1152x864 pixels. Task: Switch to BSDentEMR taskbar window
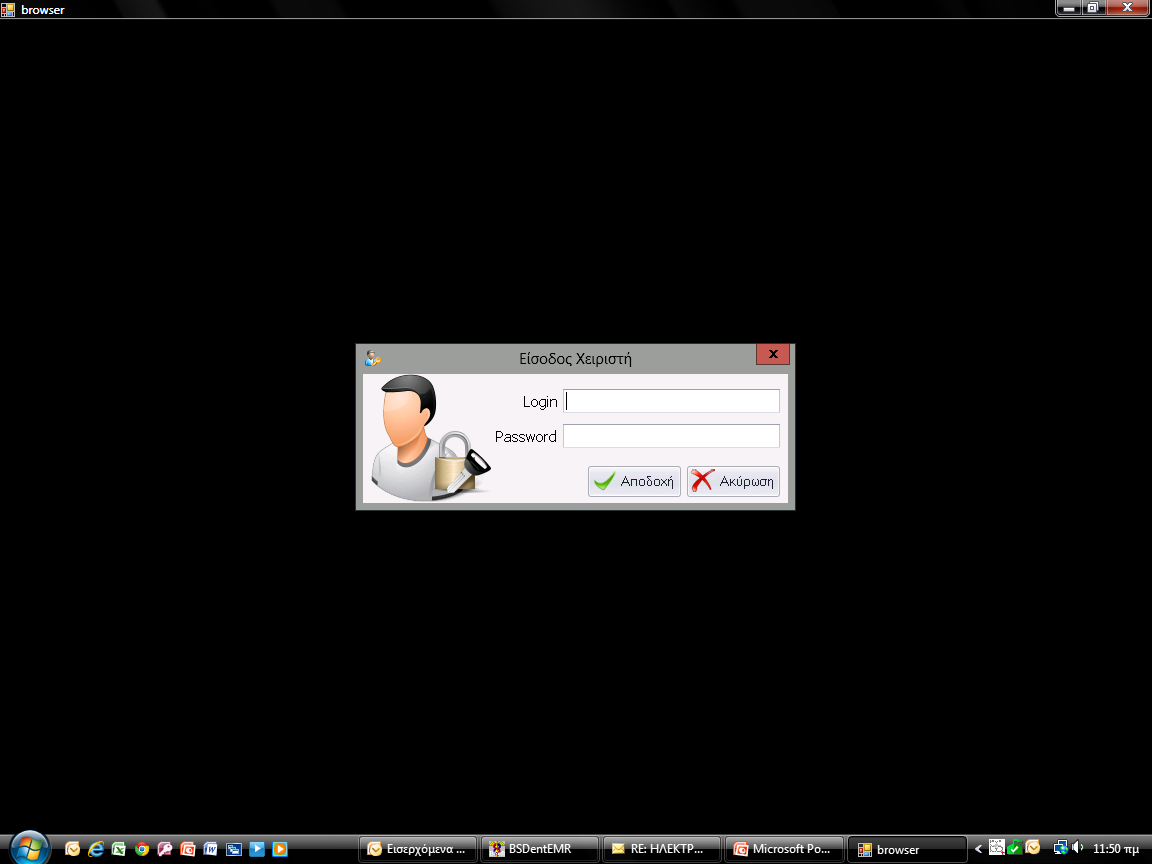(x=539, y=849)
